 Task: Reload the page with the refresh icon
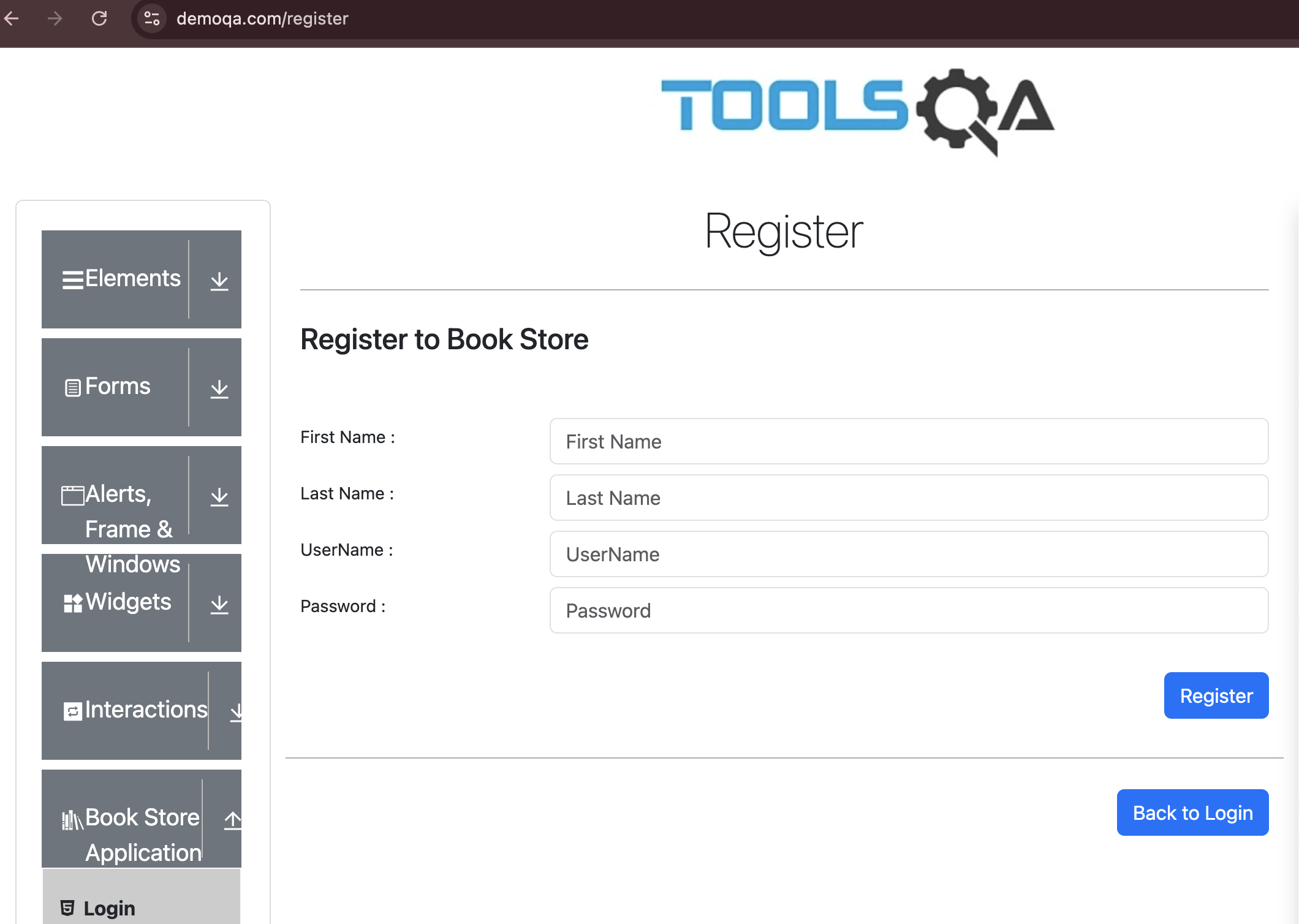coord(99,18)
